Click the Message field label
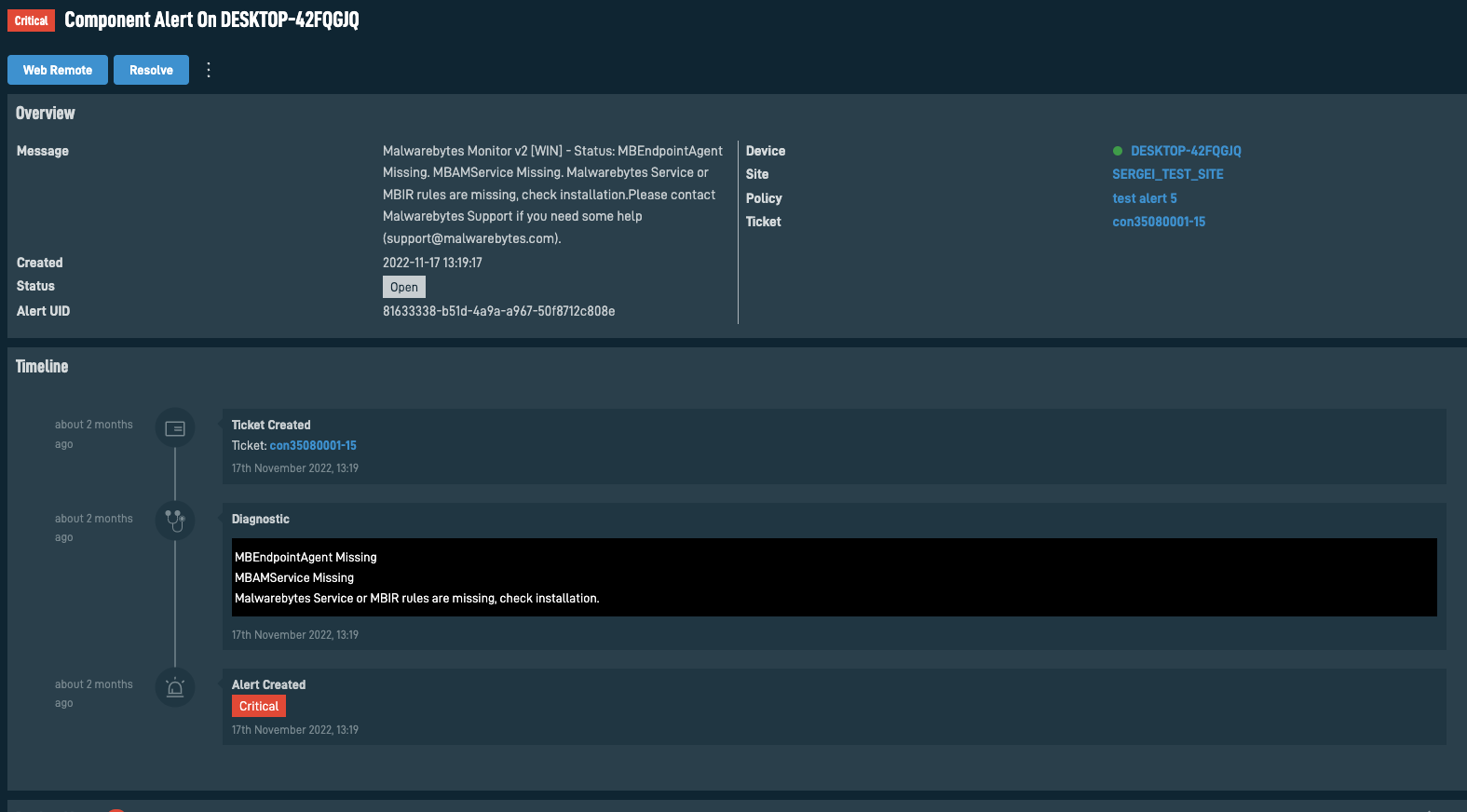The height and width of the screenshot is (812, 1467). (x=43, y=151)
